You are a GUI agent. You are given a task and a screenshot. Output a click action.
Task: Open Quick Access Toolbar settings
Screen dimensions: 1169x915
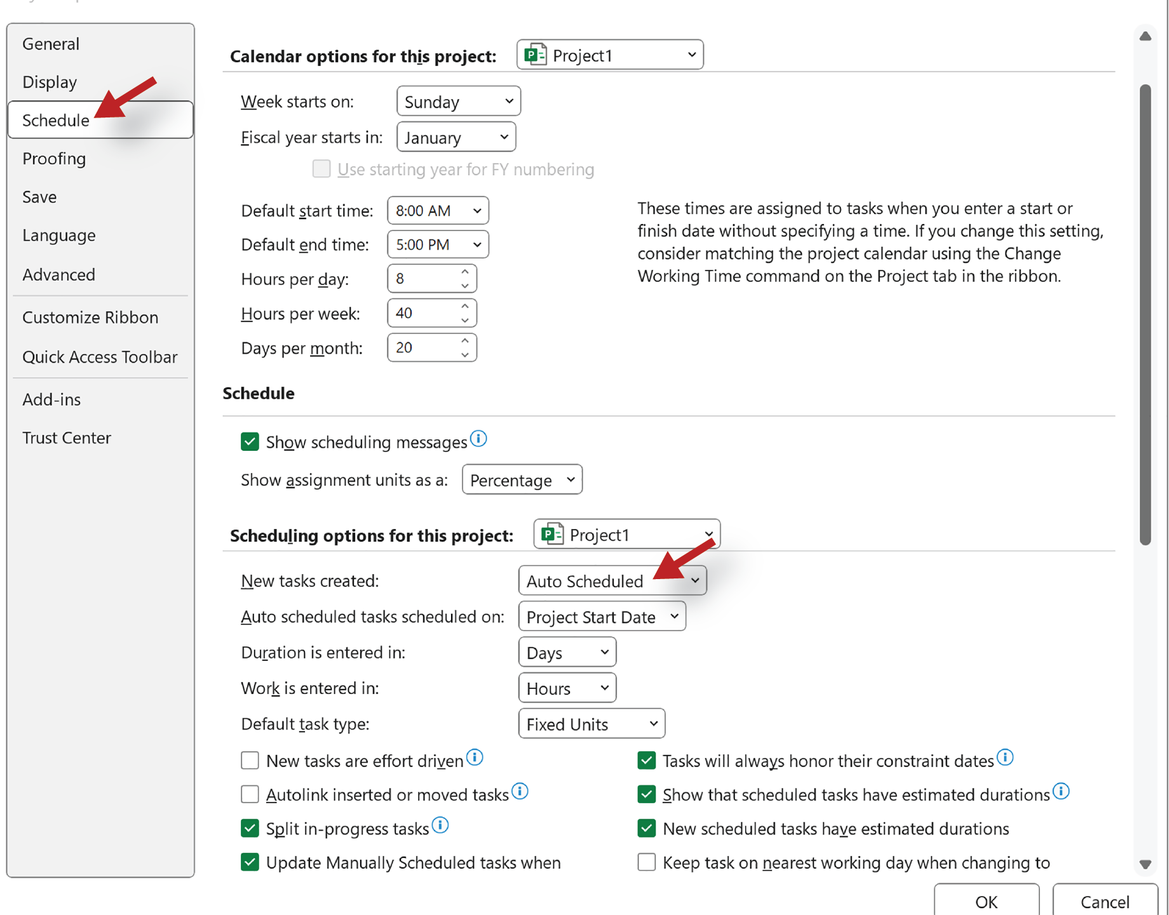coord(100,356)
